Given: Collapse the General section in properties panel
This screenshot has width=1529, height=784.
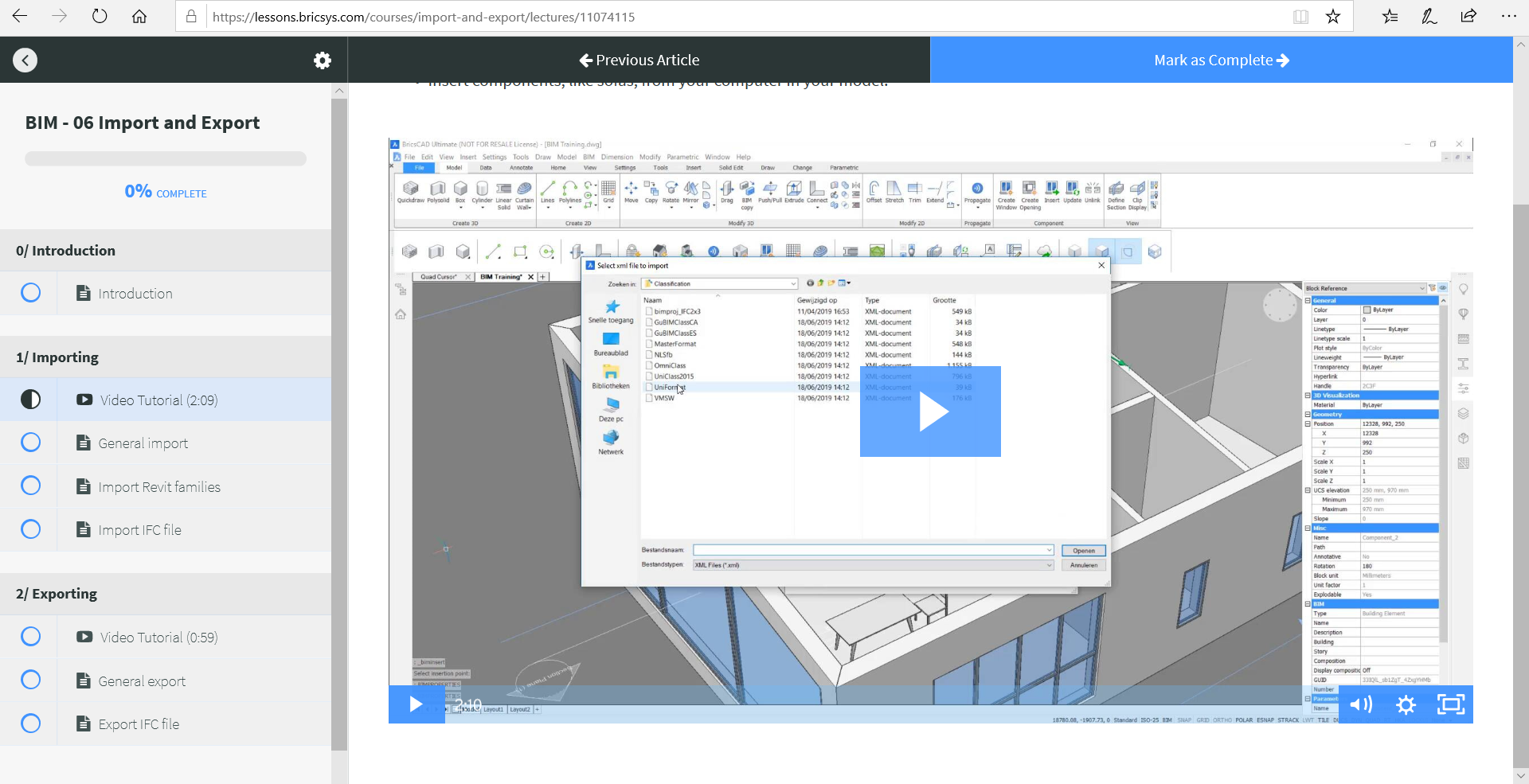Looking at the screenshot, I should click(x=1308, y=301).
